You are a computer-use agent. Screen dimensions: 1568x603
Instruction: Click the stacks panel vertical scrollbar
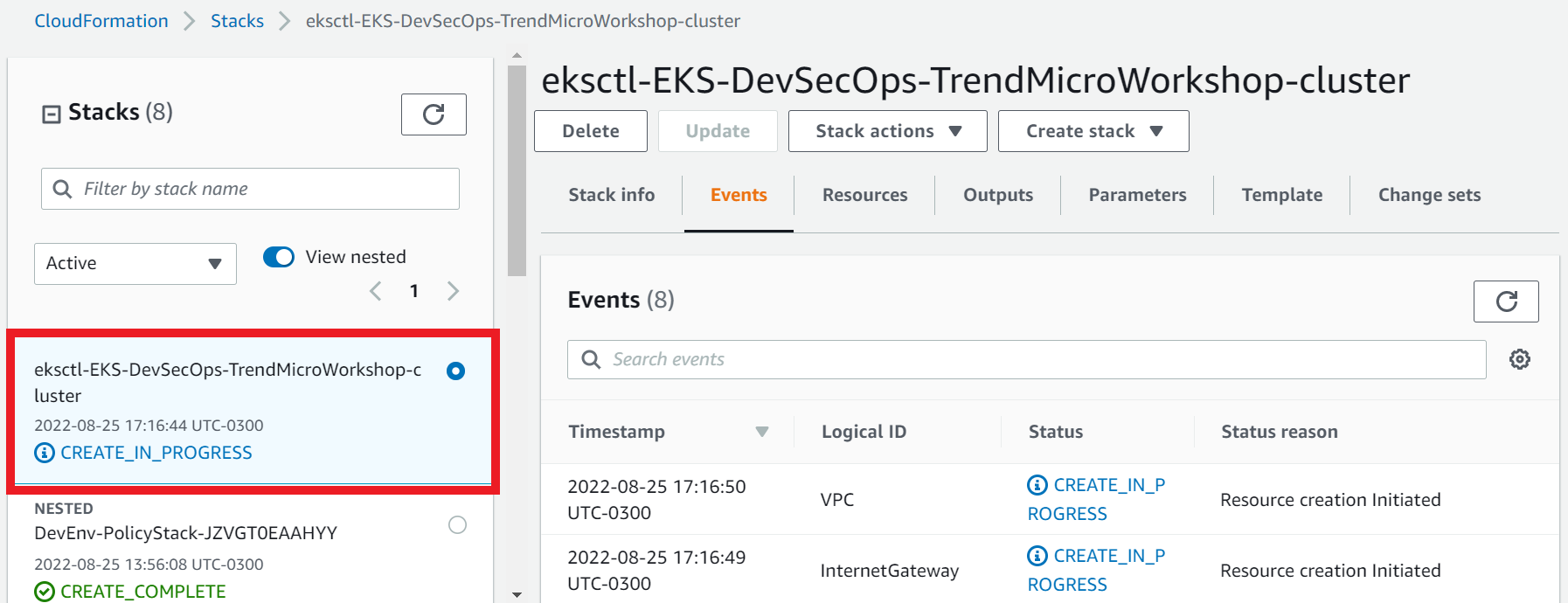[517, 170]
